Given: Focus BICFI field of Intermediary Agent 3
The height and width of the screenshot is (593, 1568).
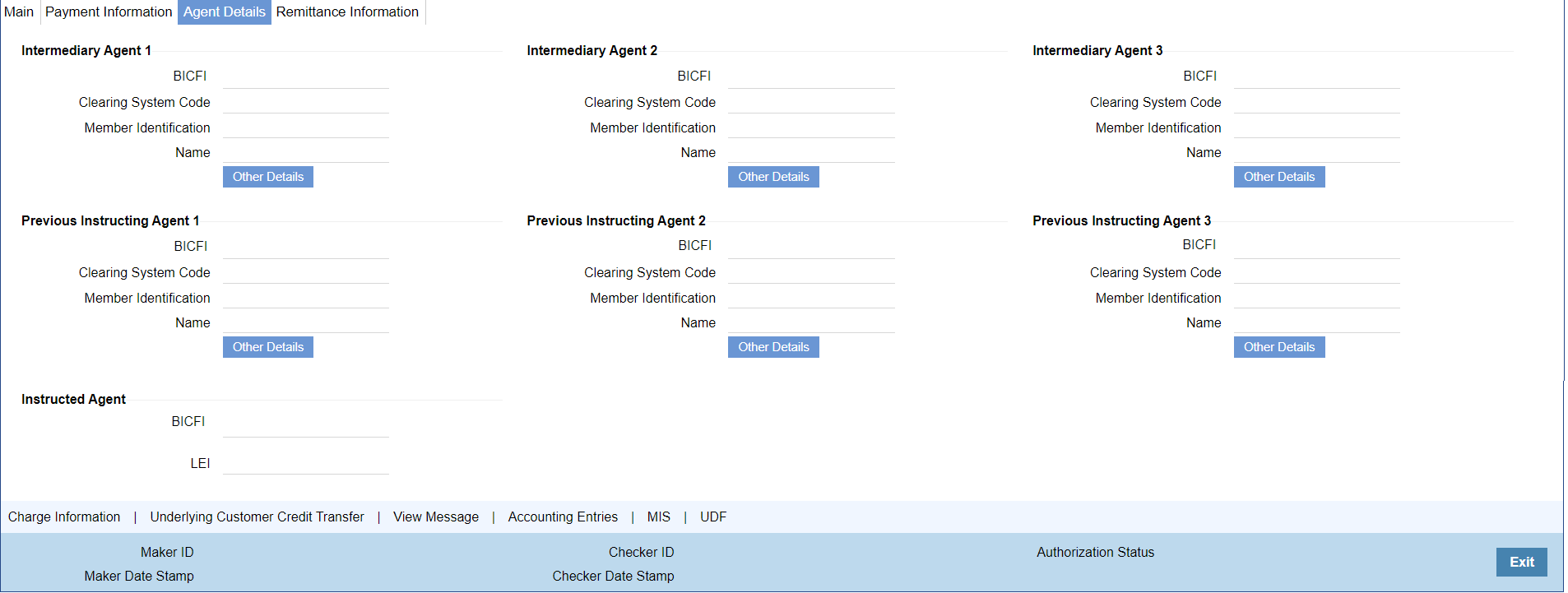Looking at the screenshot, I should 1317,77.
